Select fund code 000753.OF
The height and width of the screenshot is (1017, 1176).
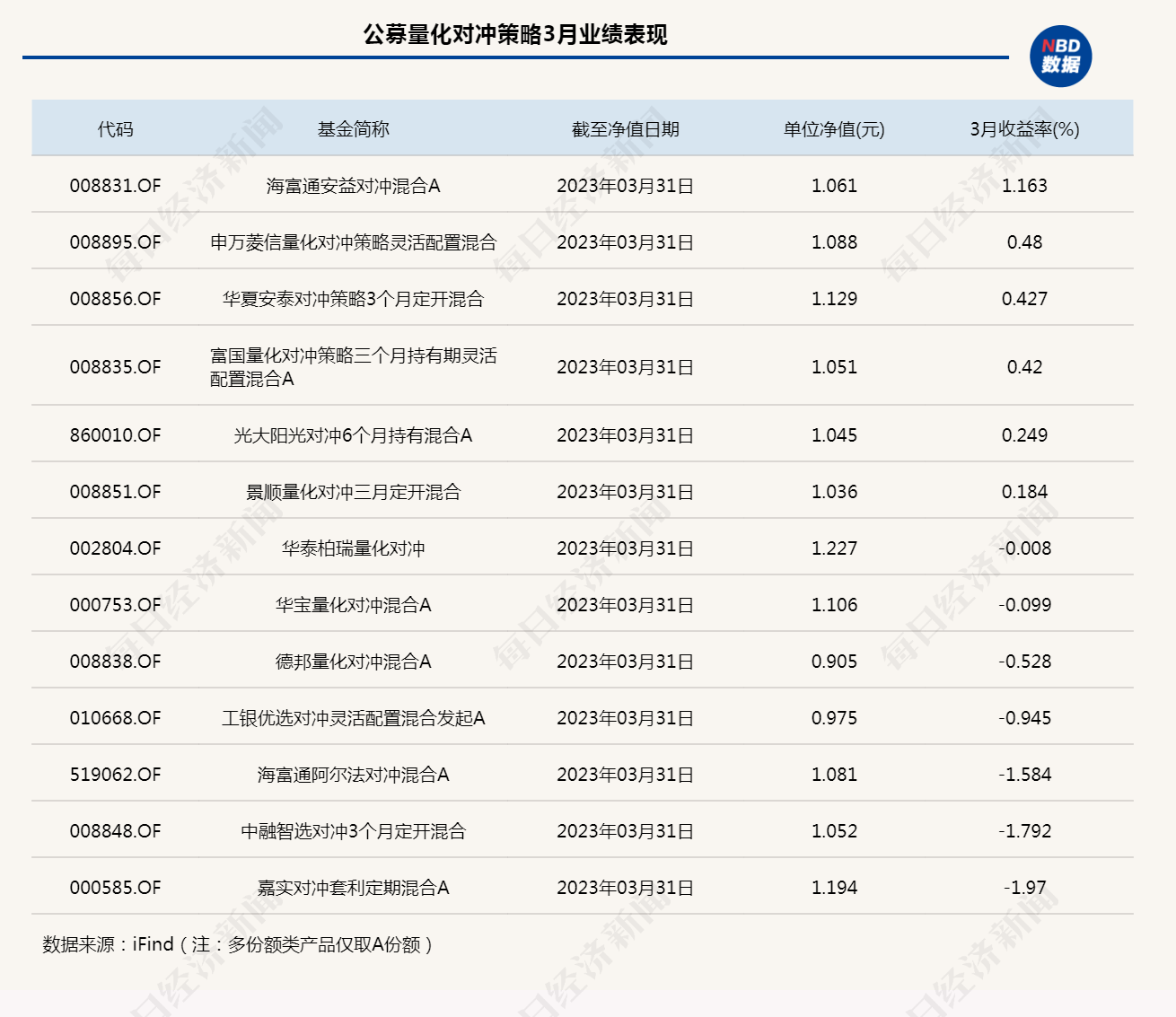tap(116, 605)
